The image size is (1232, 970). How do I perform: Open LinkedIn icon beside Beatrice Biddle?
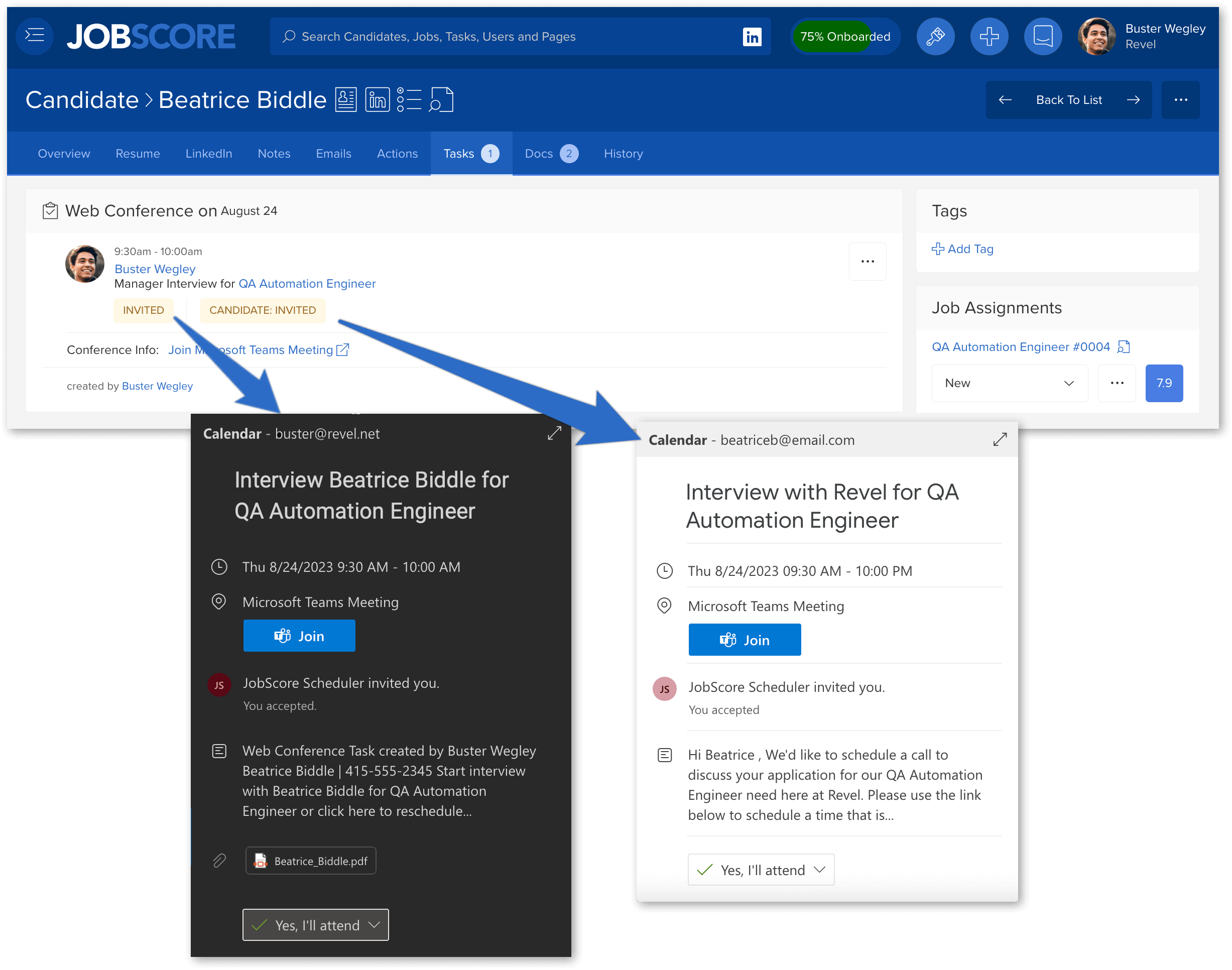pos(378,100)
